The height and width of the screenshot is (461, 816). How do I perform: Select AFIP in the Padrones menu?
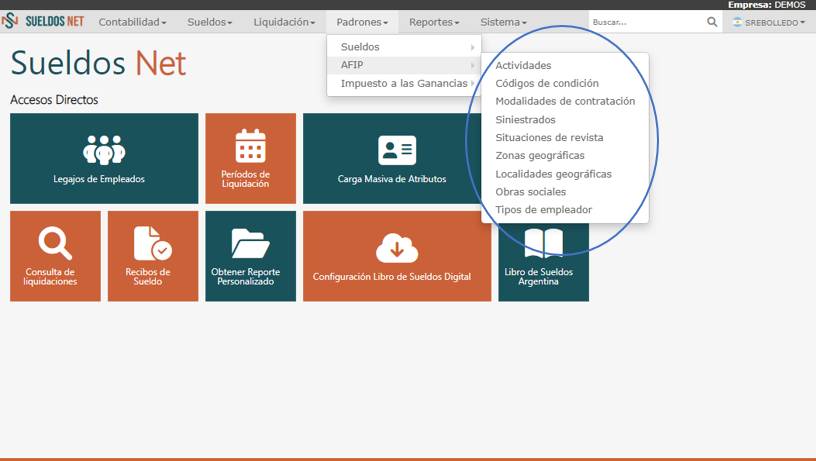tap(404, 65)
